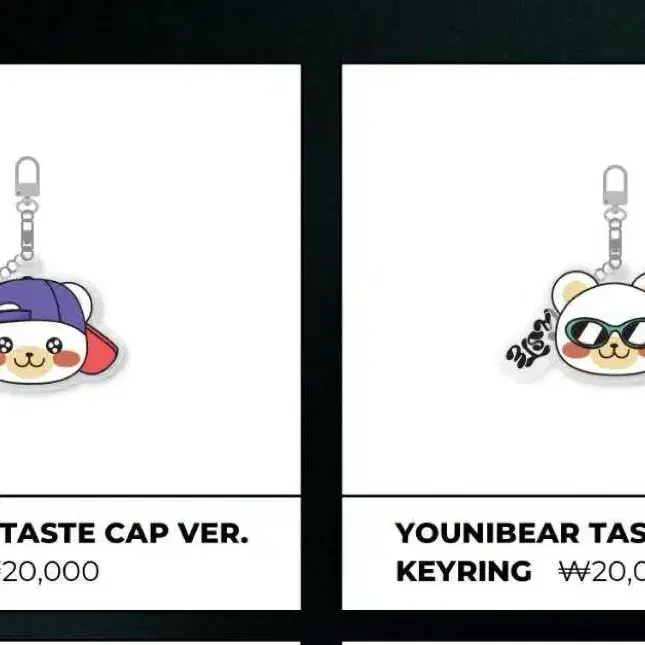Screen dimensions: 645x645
Task: Select the left product card white area
Action: [150, 280]
